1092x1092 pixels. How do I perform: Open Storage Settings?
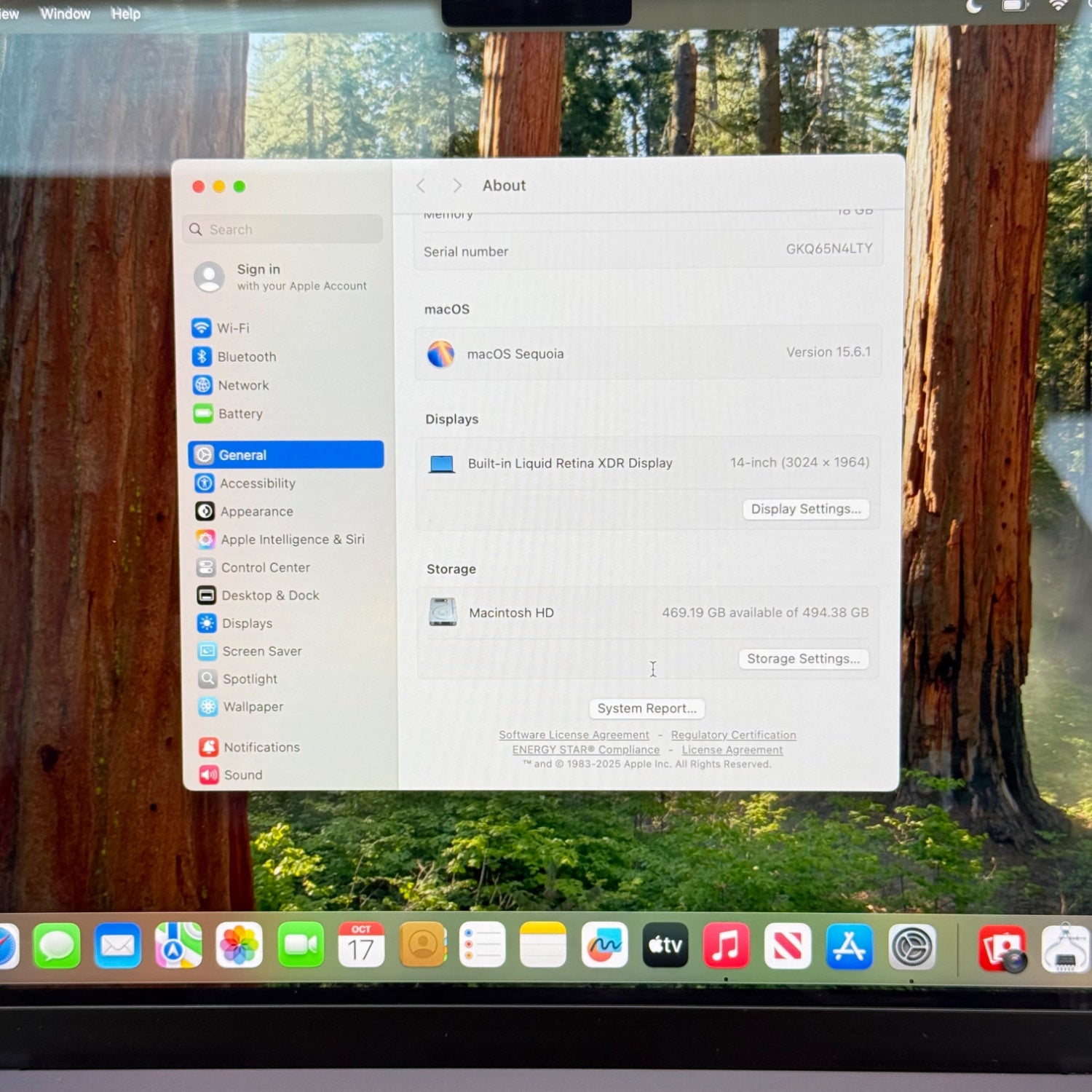[803, 659]
